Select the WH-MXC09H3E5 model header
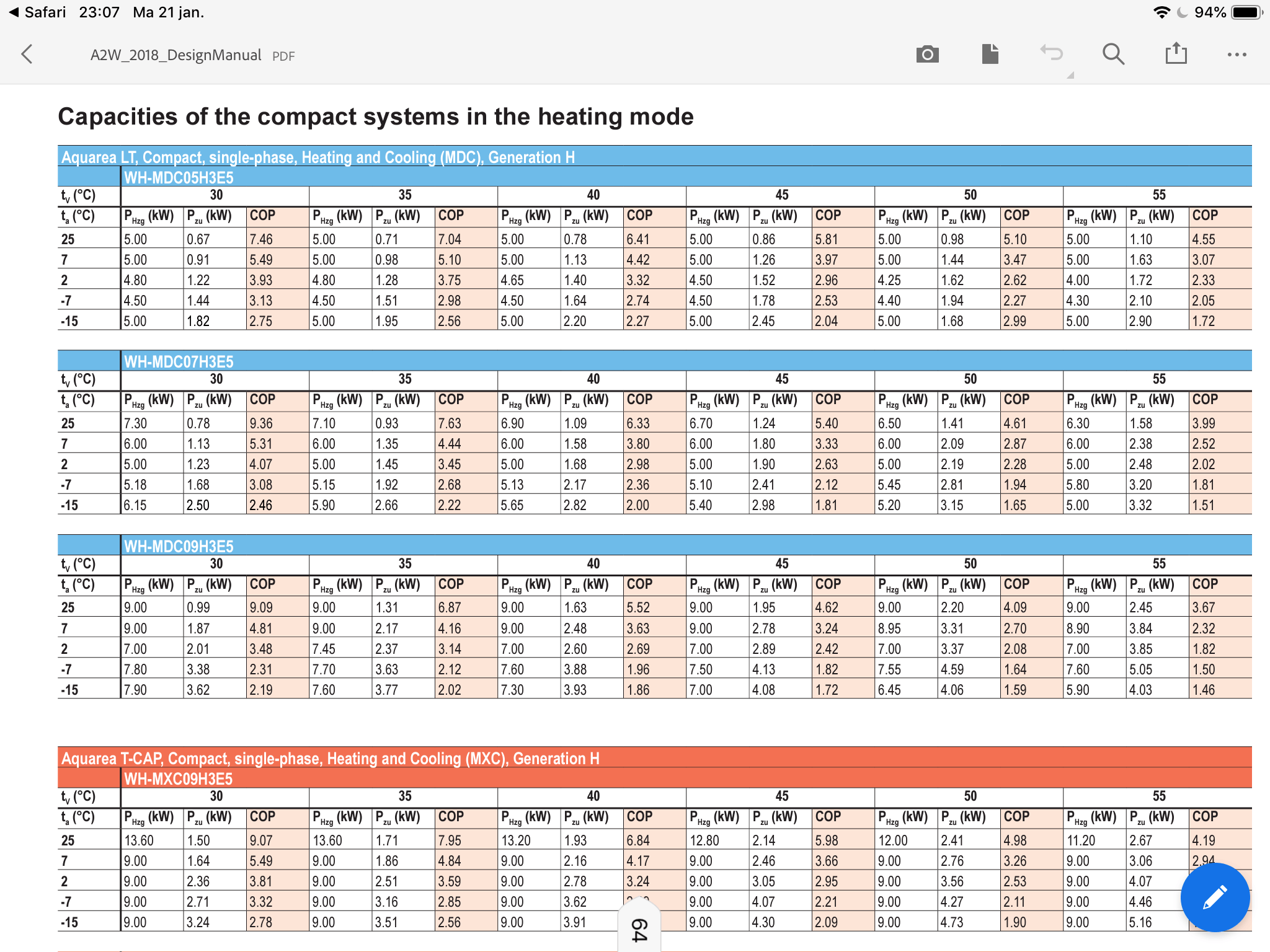 pyautogui.click(x=178, y=778)
